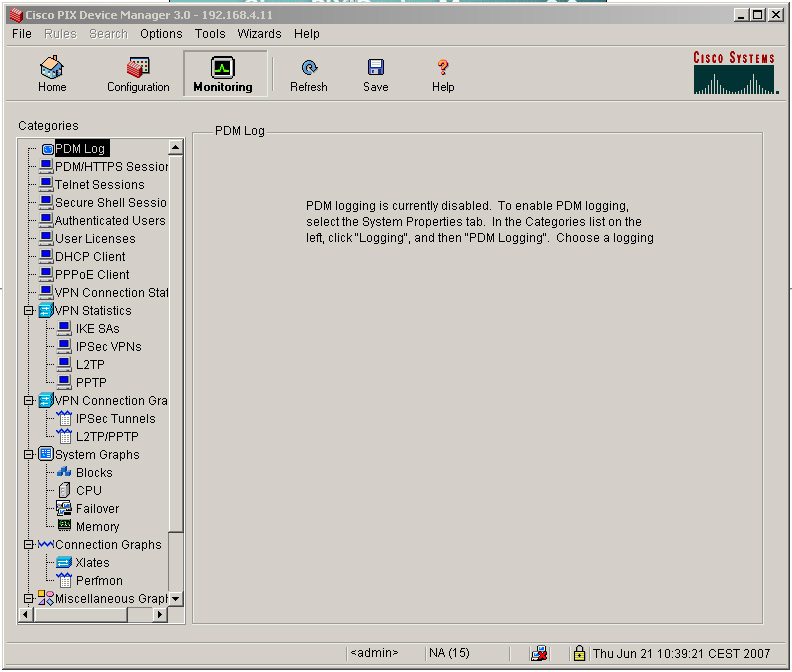This screenshot has height=672, width=792.
Task: Collapse the Connection Graphs node
Action: (29, 545)
